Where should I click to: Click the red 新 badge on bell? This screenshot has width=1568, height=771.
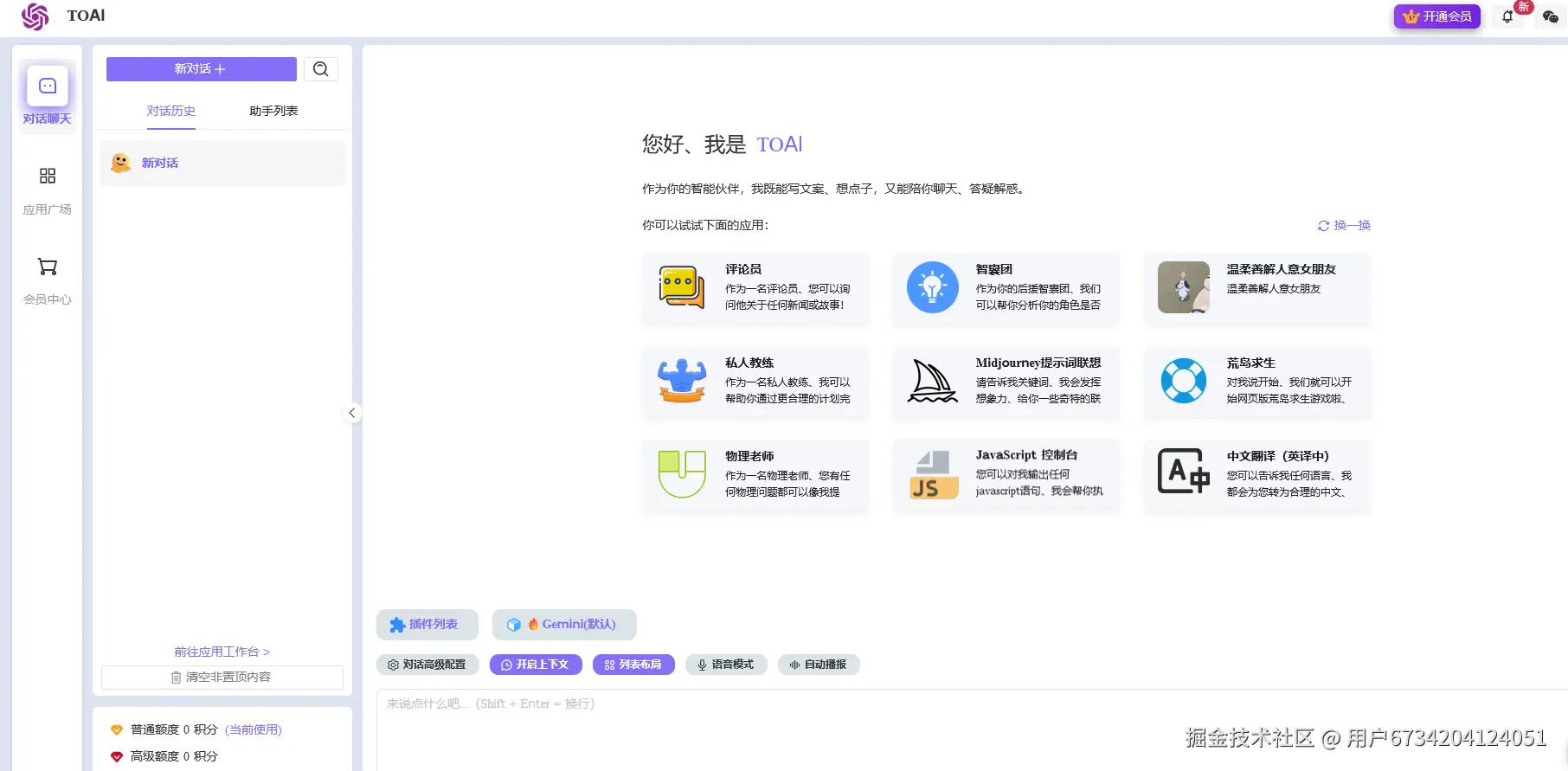tap(1524, 7)
